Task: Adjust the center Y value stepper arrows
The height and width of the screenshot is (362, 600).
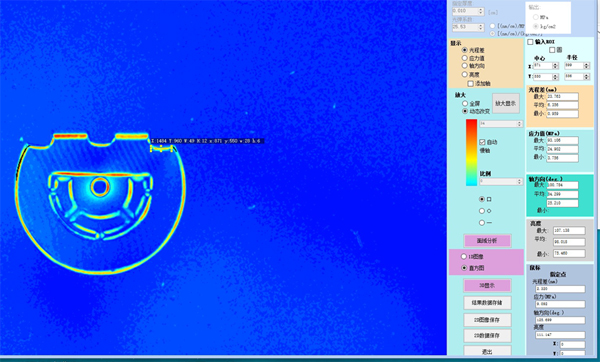Action: pos(555,77)
